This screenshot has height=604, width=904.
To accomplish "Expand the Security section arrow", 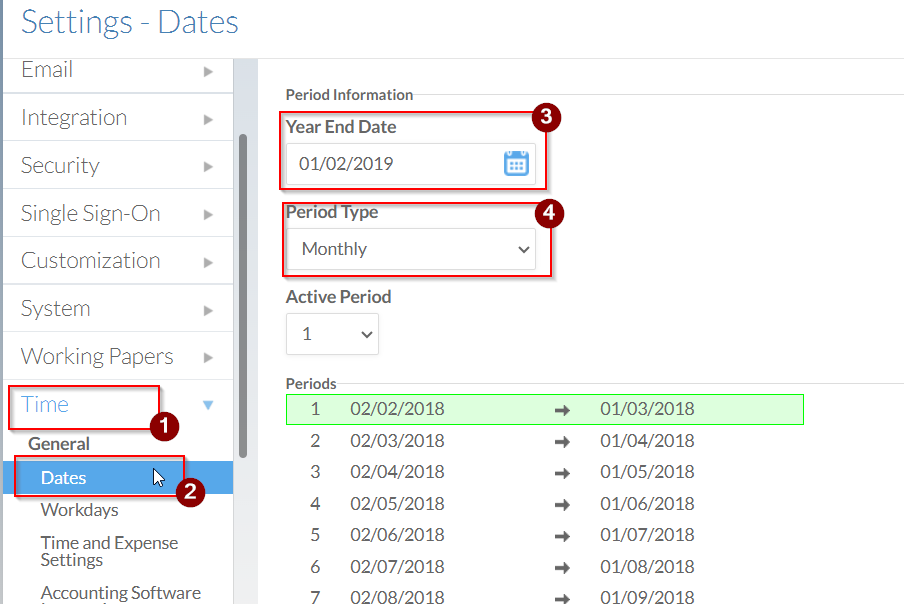I will tap(208, 167).
